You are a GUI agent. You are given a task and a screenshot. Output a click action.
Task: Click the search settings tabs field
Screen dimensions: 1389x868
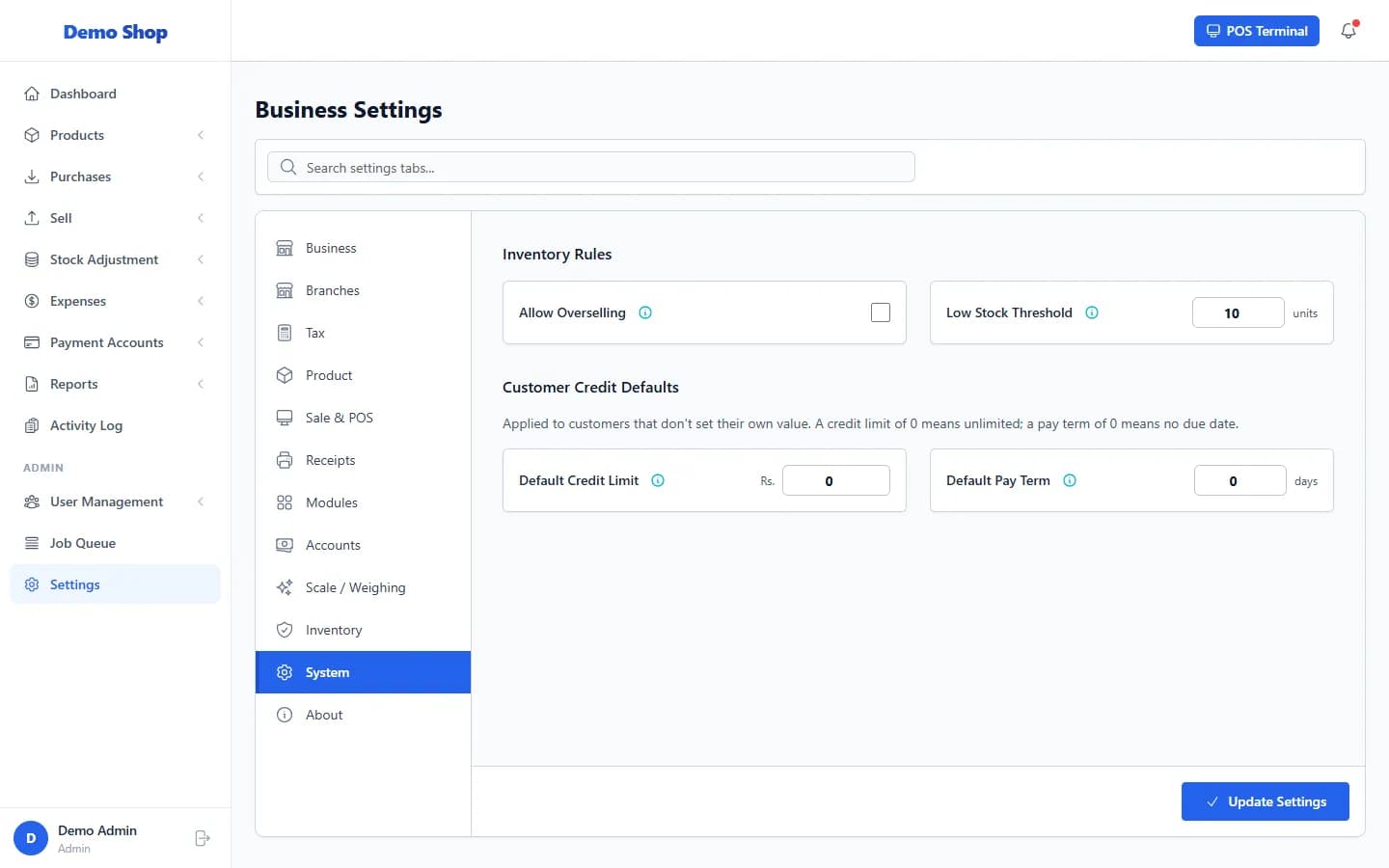[591, 167]
